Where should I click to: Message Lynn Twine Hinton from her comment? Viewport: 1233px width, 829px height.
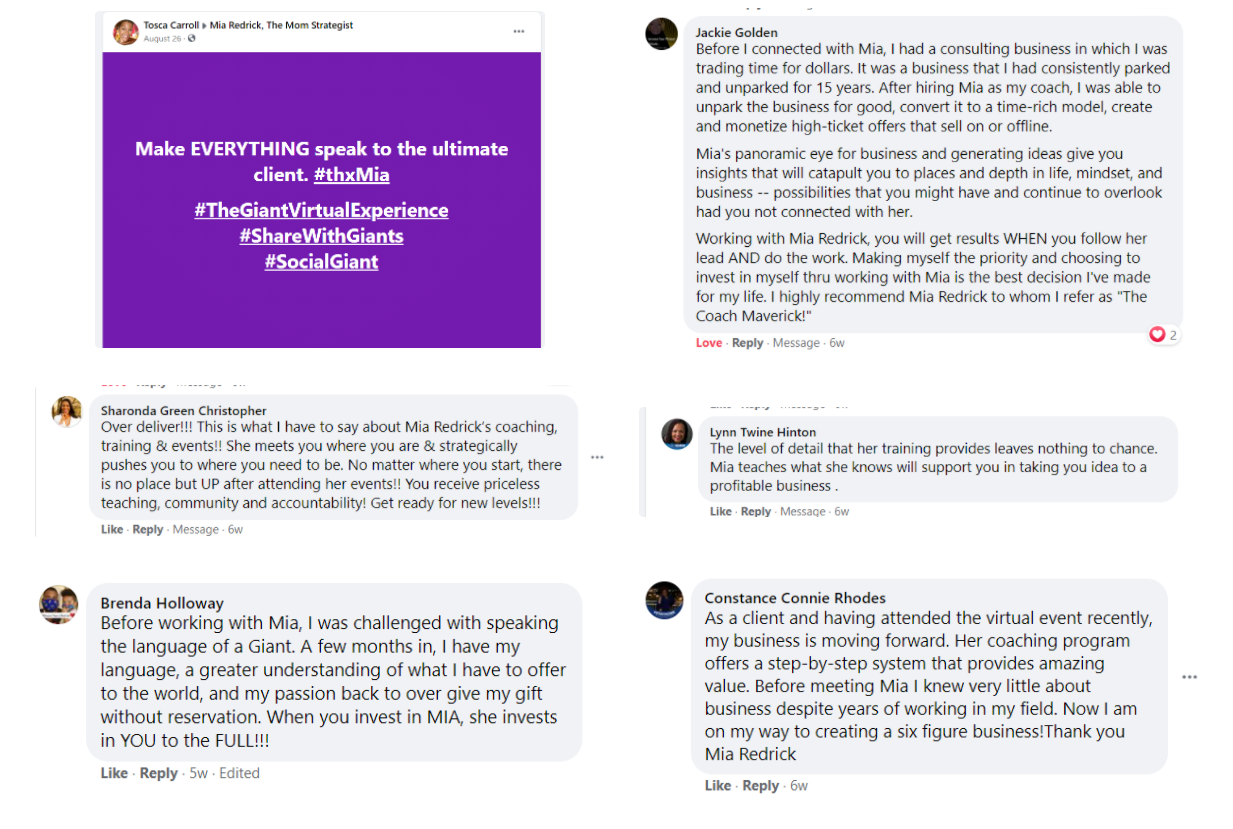point(802,512)
